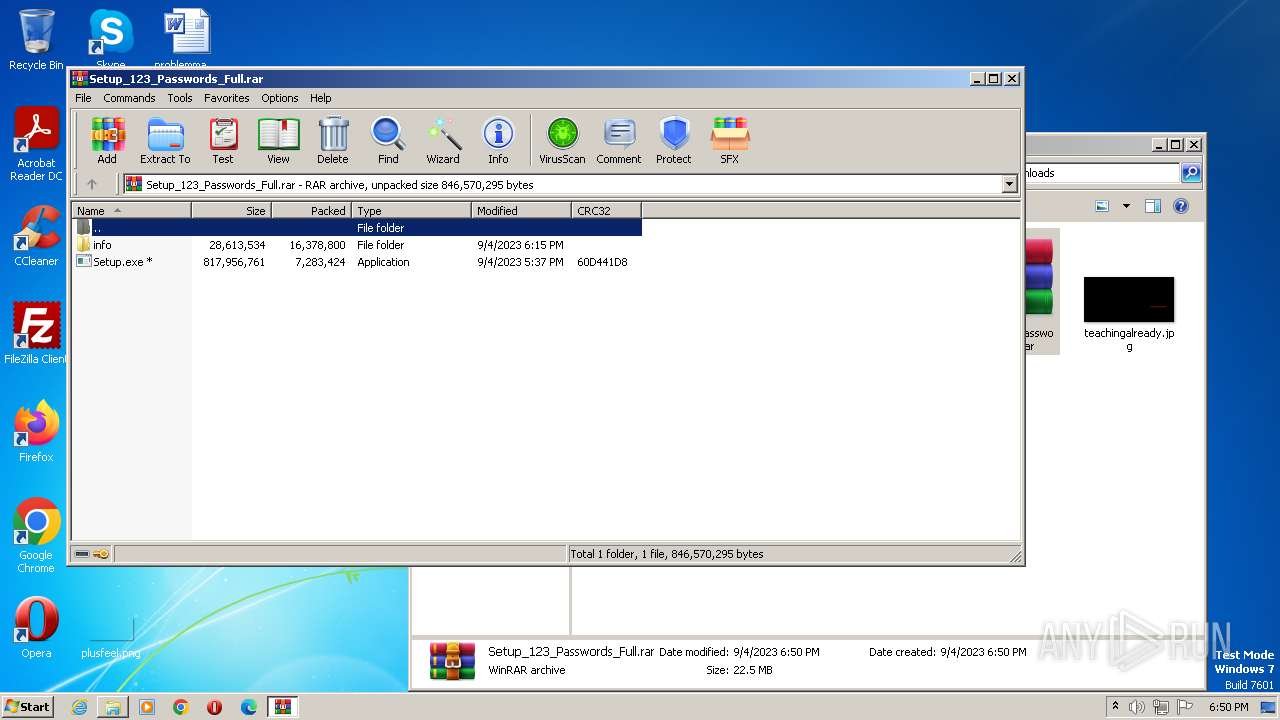The height and width of the screenshot is (720, 1280).
Task: Expand the archive path dropdown
Action: (x=1009, y=184)
